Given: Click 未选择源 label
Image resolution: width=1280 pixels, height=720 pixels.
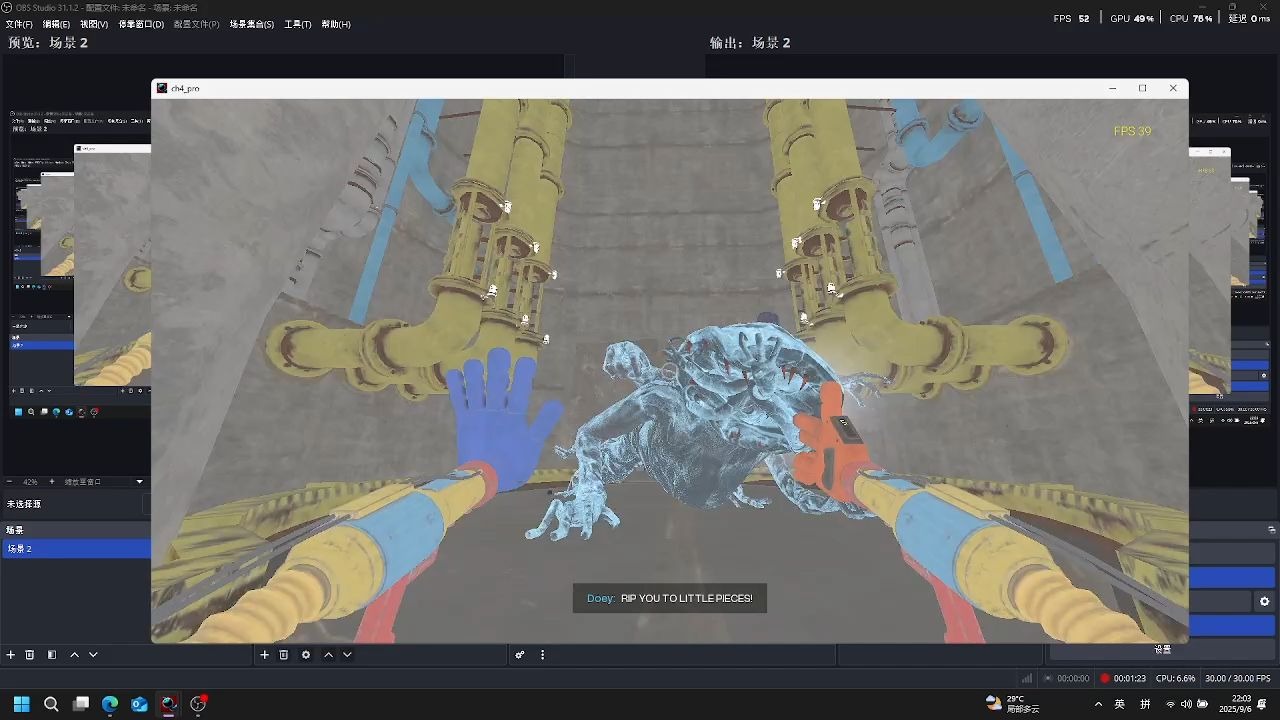Looking at the screenshot, I should click(24, 505).
